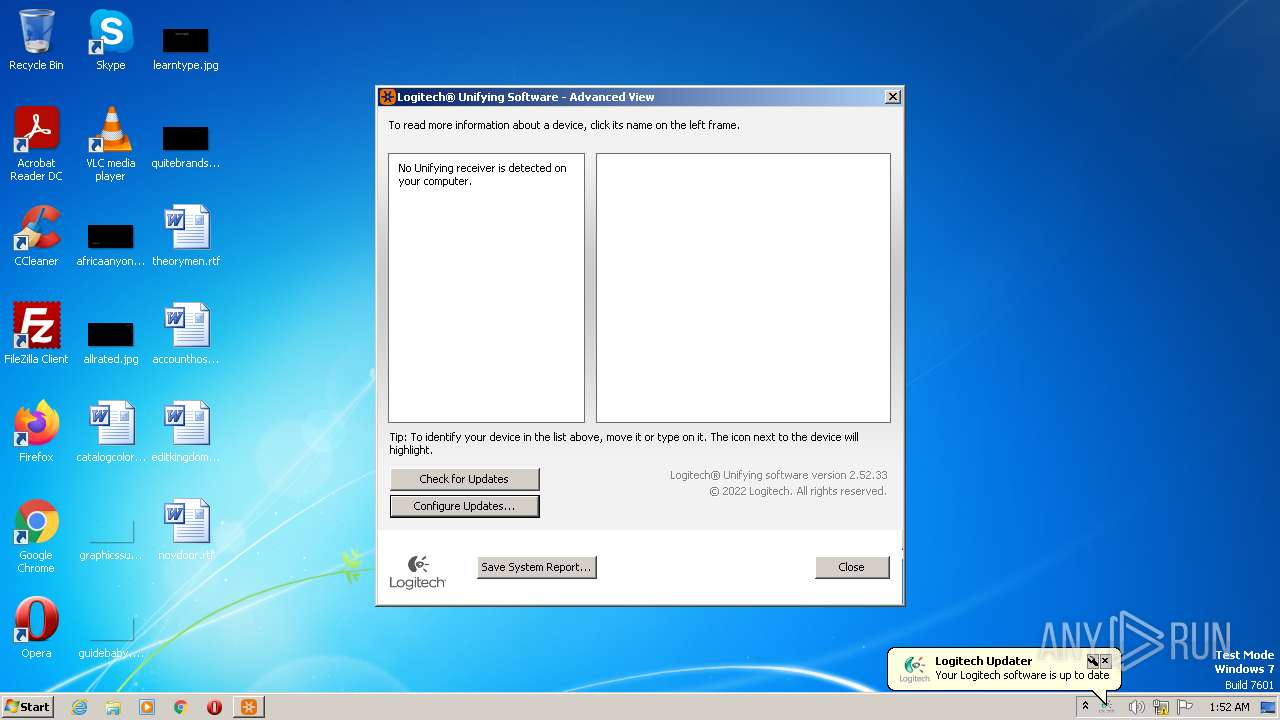Select the learntype.jpg desktop file
The height and width of the screenshot is (720, 1280).
pos(185,48)
